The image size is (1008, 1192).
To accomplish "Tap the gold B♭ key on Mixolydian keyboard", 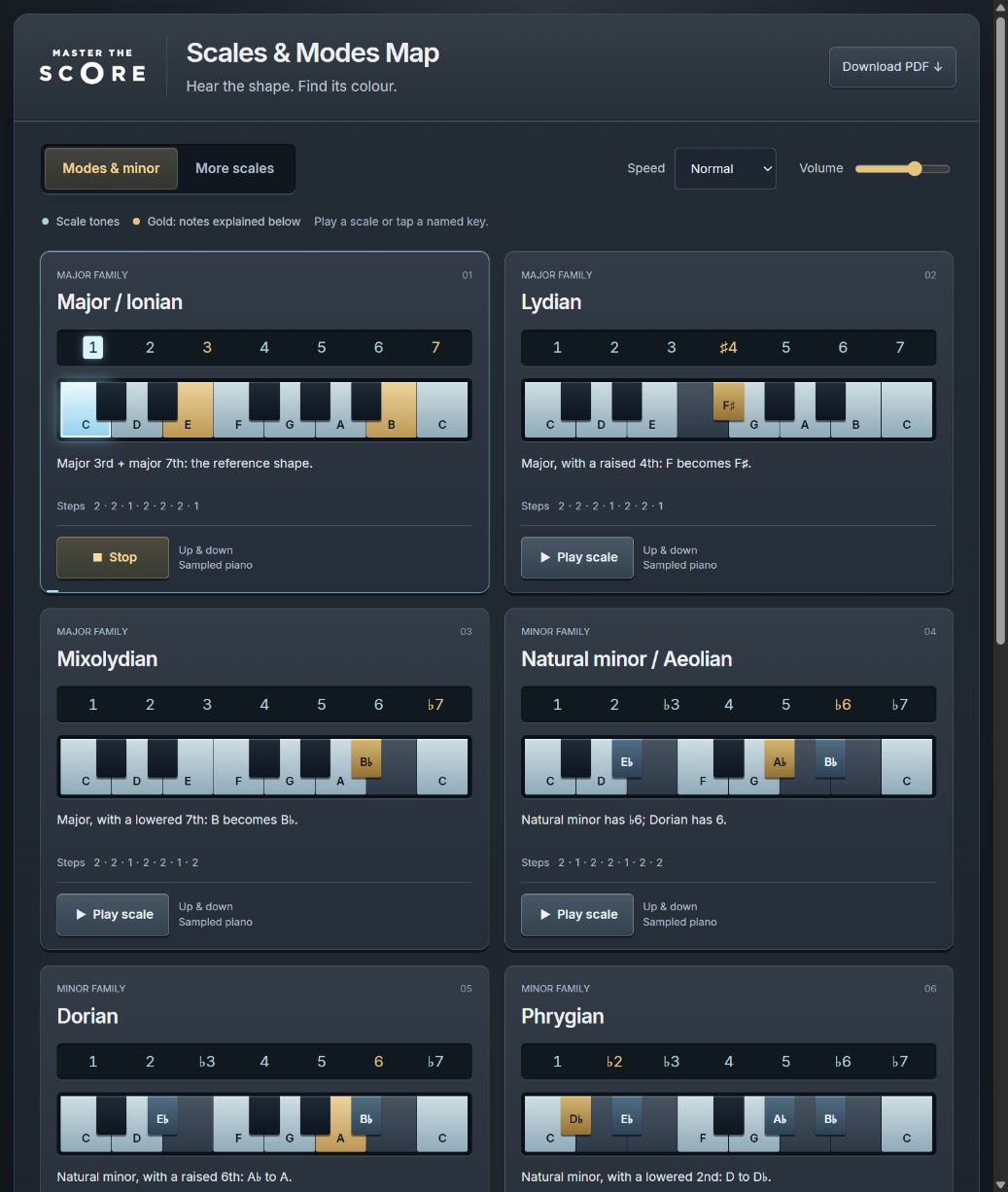I will [x=365, y=757].
